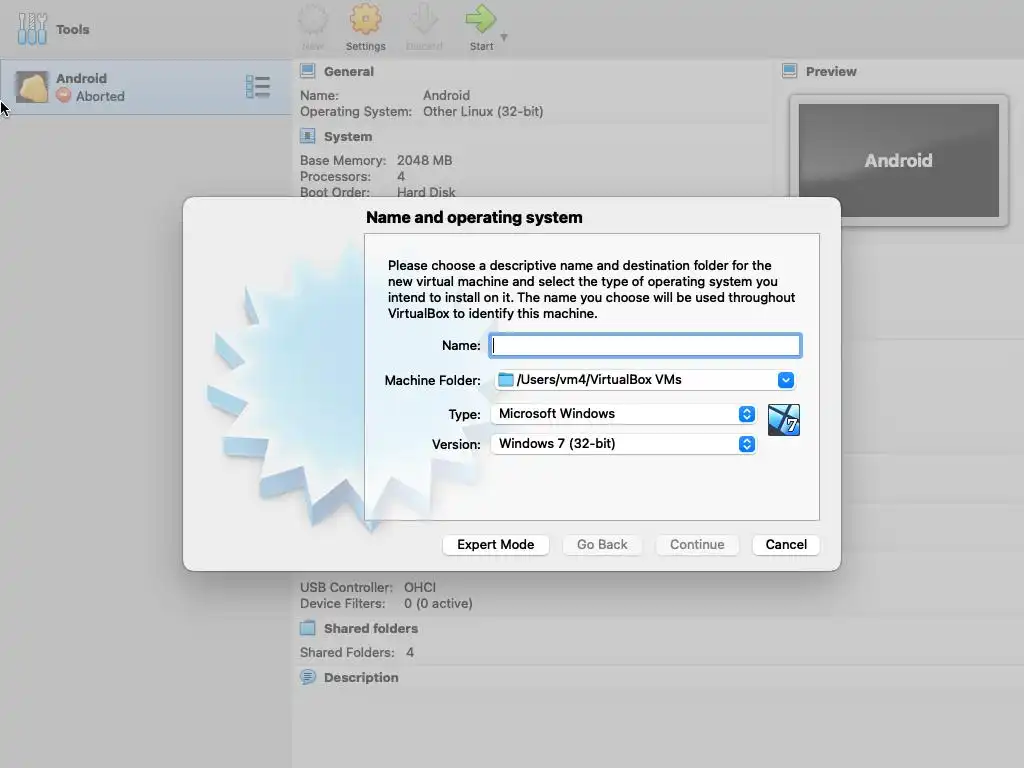The image size is (1024, 768).
Task: Click the 'OHCI' USB controller value
Action: coord(419,587)
